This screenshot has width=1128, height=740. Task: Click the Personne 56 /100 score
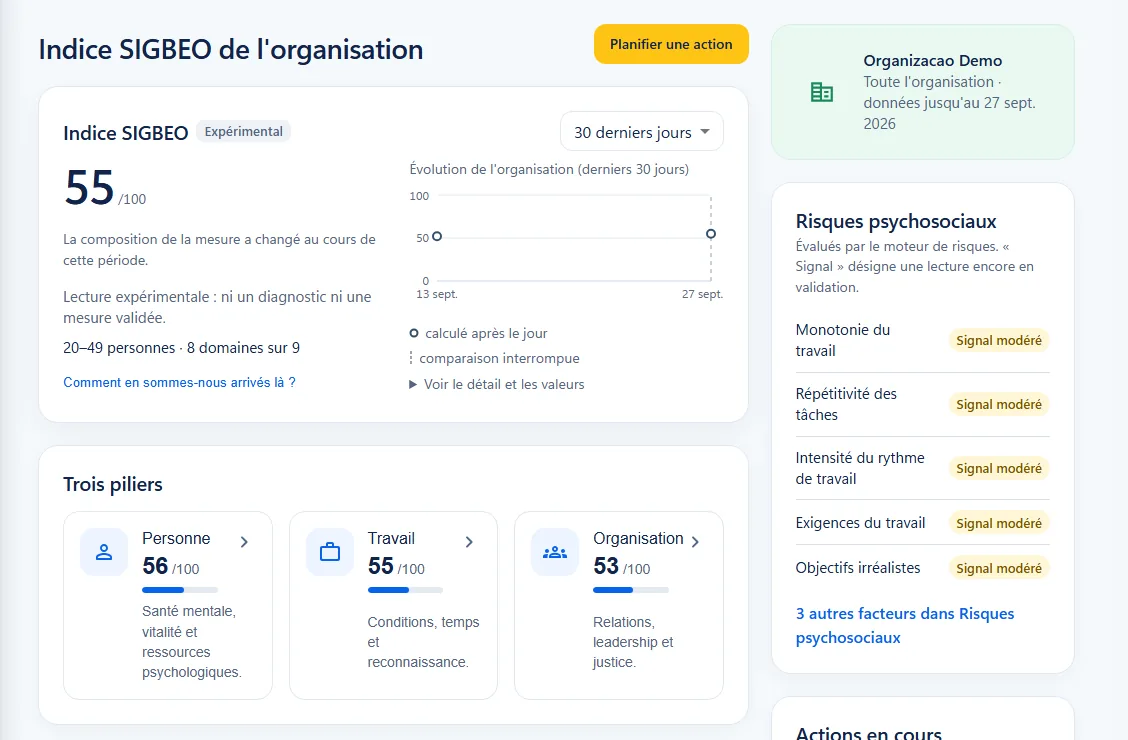[x=170, y=566]
